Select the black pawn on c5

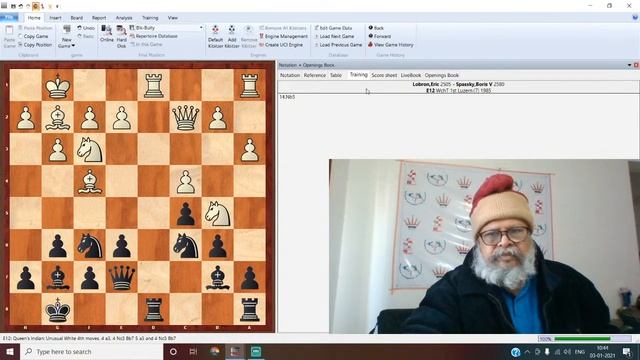tap(186, 213)
